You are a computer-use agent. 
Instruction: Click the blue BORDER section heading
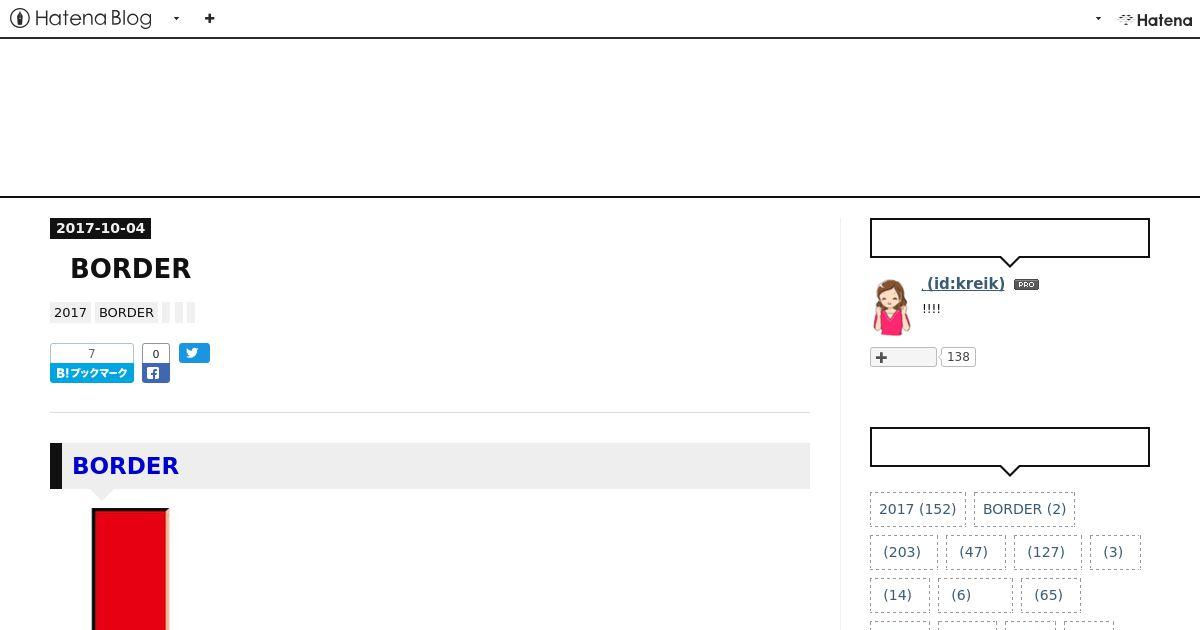(125, 466)
